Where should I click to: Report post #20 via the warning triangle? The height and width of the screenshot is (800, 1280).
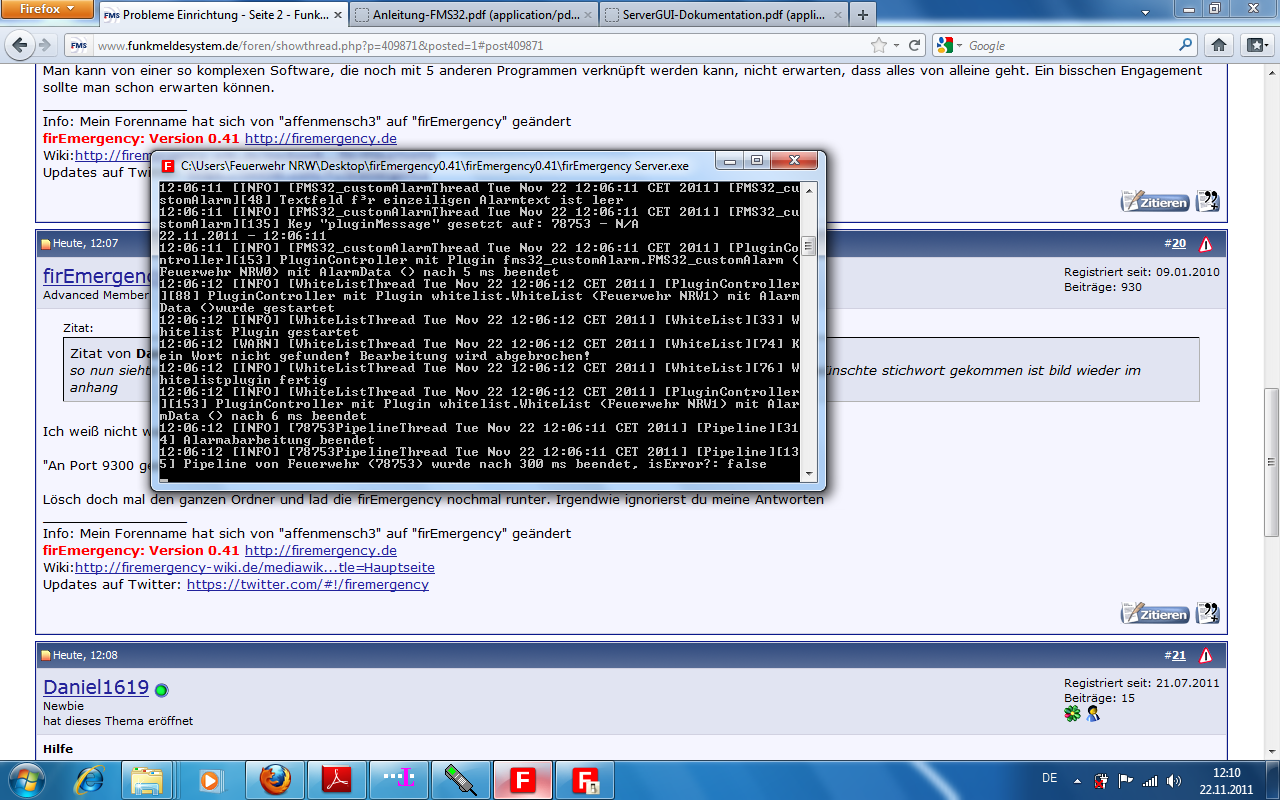1205,244
